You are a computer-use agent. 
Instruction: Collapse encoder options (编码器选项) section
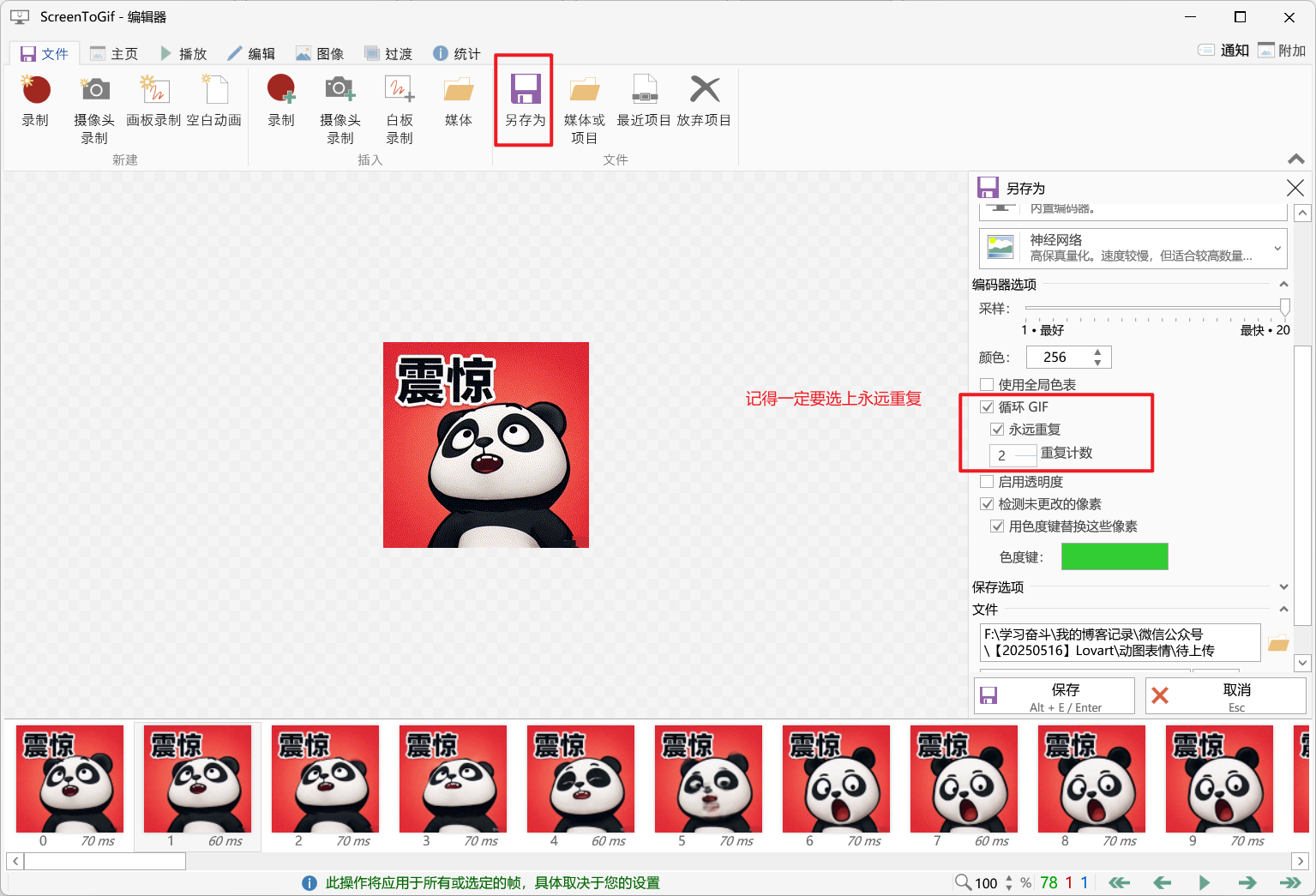point(1283,284)
